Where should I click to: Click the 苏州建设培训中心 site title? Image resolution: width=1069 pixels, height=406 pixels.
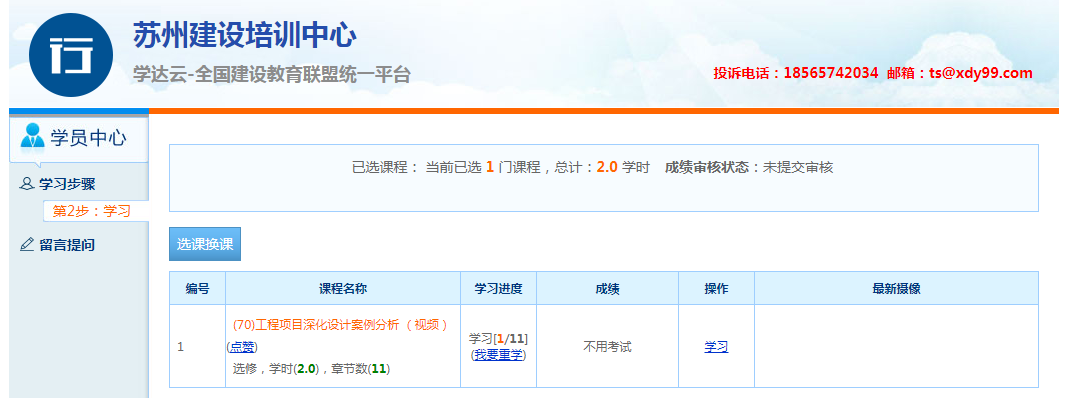pos(244,36)
